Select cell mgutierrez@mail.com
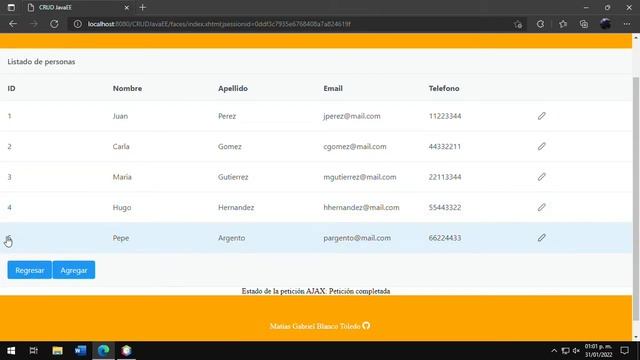 [x=360, y=177]
